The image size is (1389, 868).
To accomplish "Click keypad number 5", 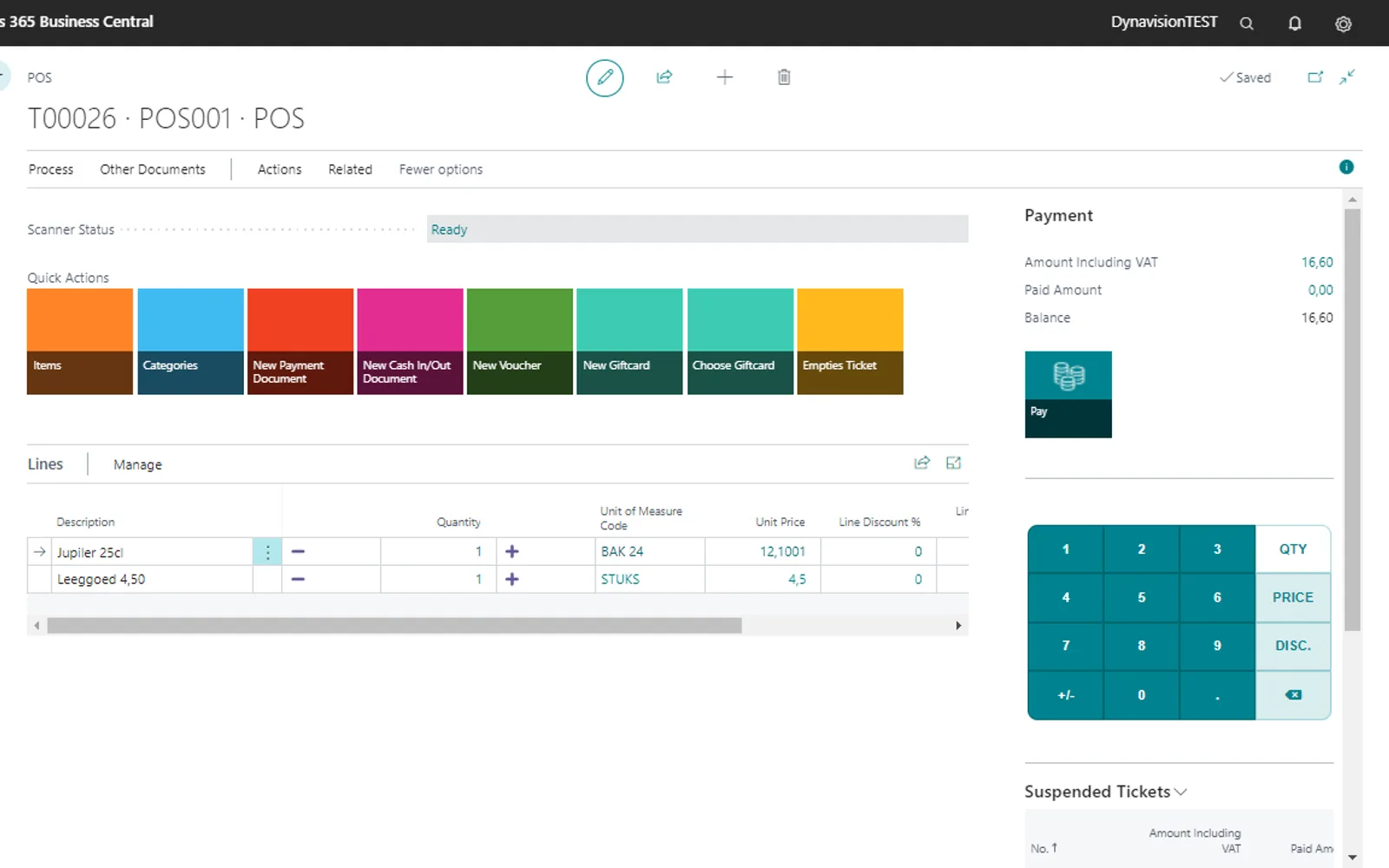I will 1141,597.
